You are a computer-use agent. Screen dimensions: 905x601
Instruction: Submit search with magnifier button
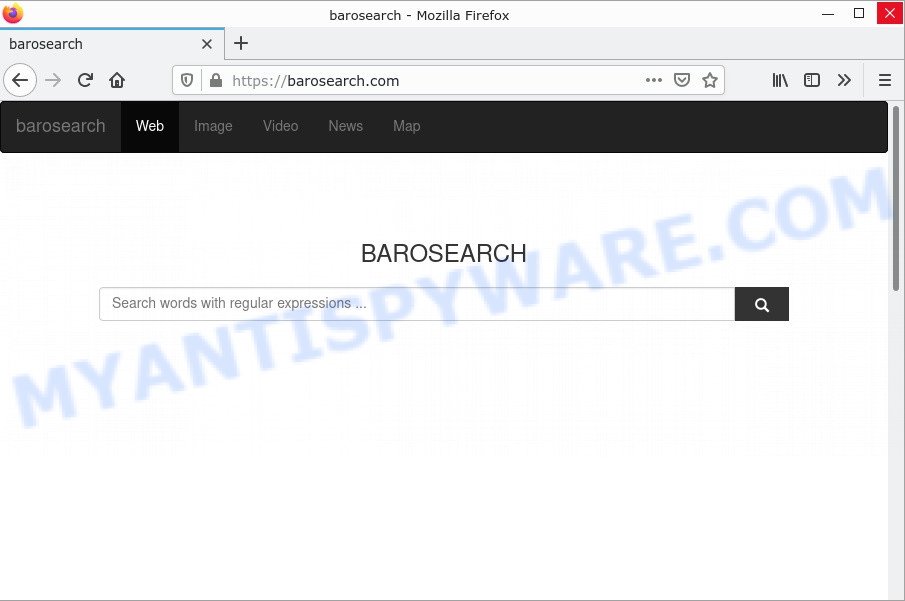click(x=762, y=304)
